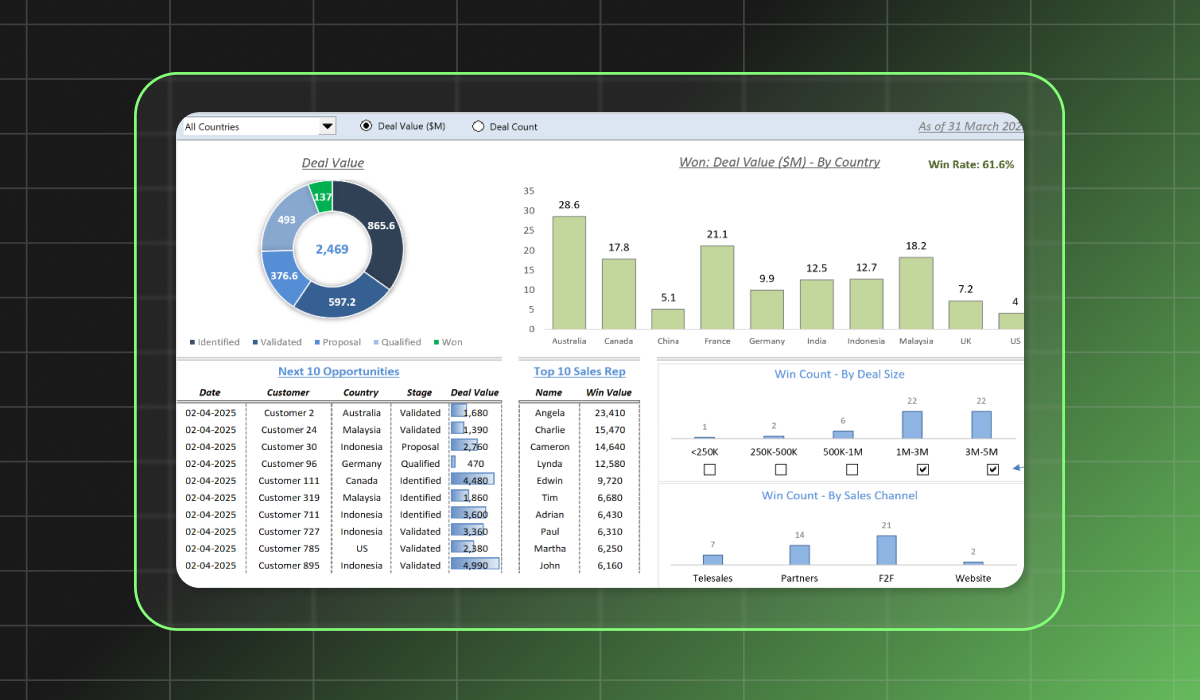The height and width of the screenshot is (700, 1200).
Task: Click the Win Count - By Deal Size title
Action: (840, 374)
